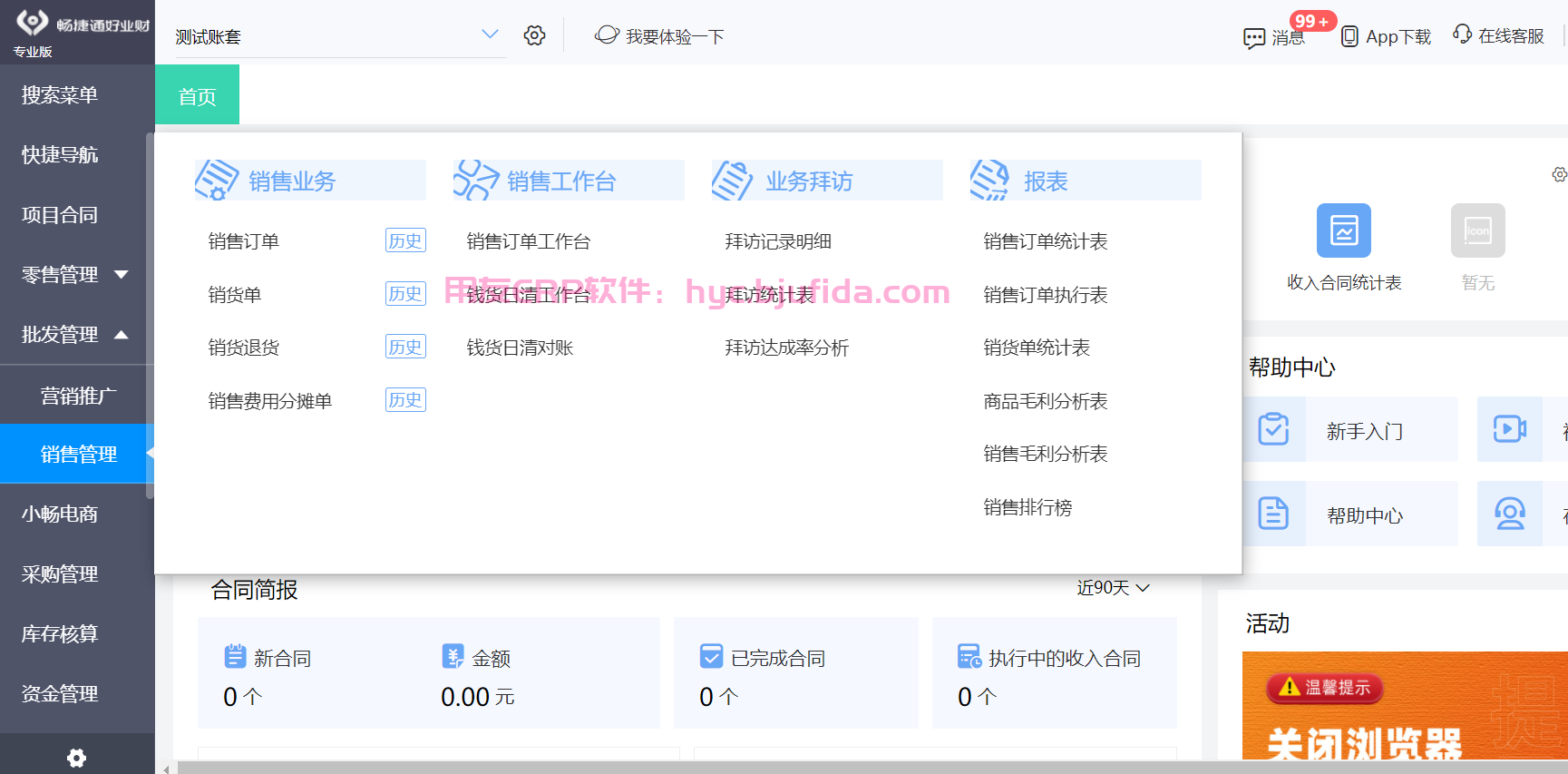Viewport: 1568px width, 774px height.
Task: Open 销货单 menu link
Action: point(235,295)
